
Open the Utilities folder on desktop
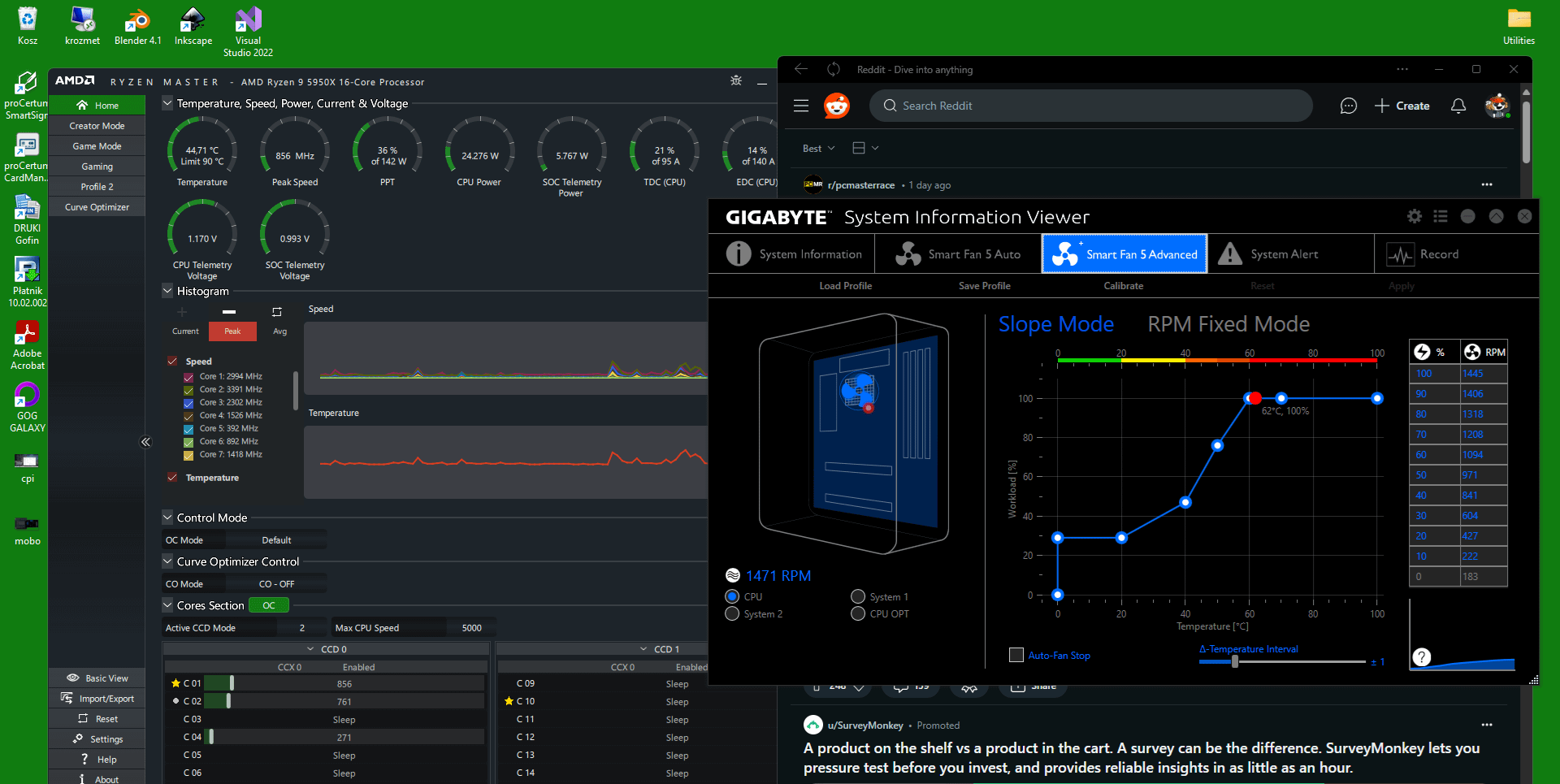coord(1519,25)
